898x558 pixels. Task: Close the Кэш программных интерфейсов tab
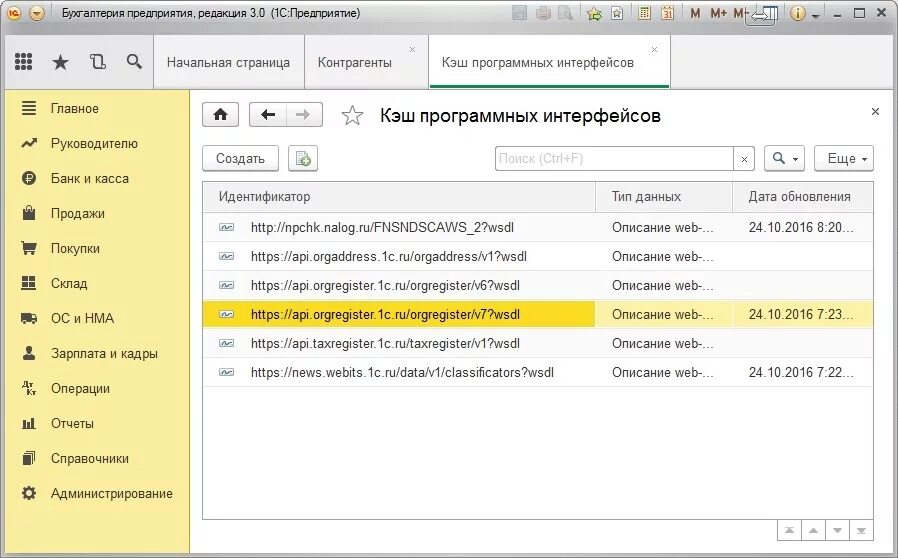[654, 50]
